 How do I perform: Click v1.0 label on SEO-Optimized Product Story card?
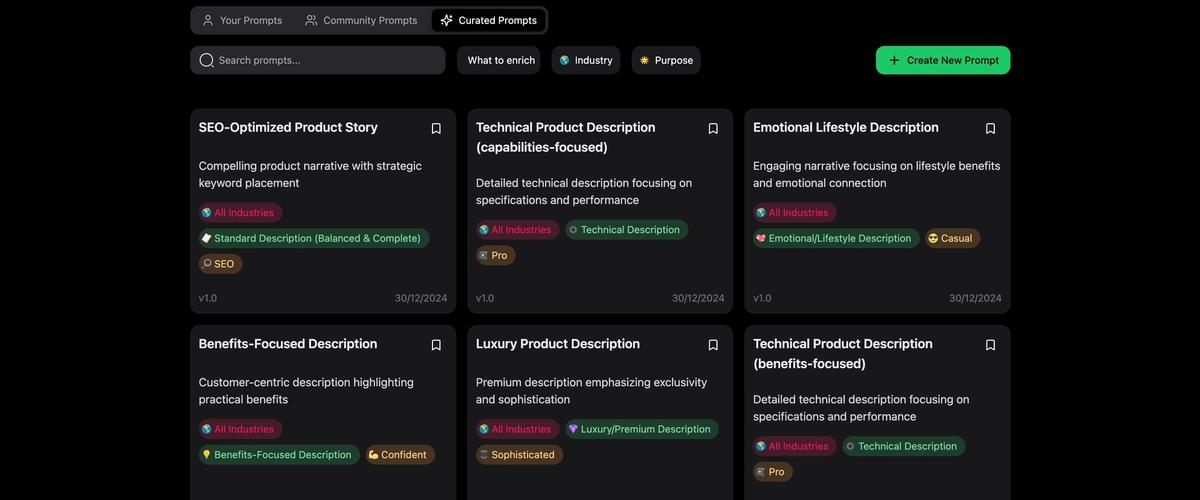(x=208, y=298)
